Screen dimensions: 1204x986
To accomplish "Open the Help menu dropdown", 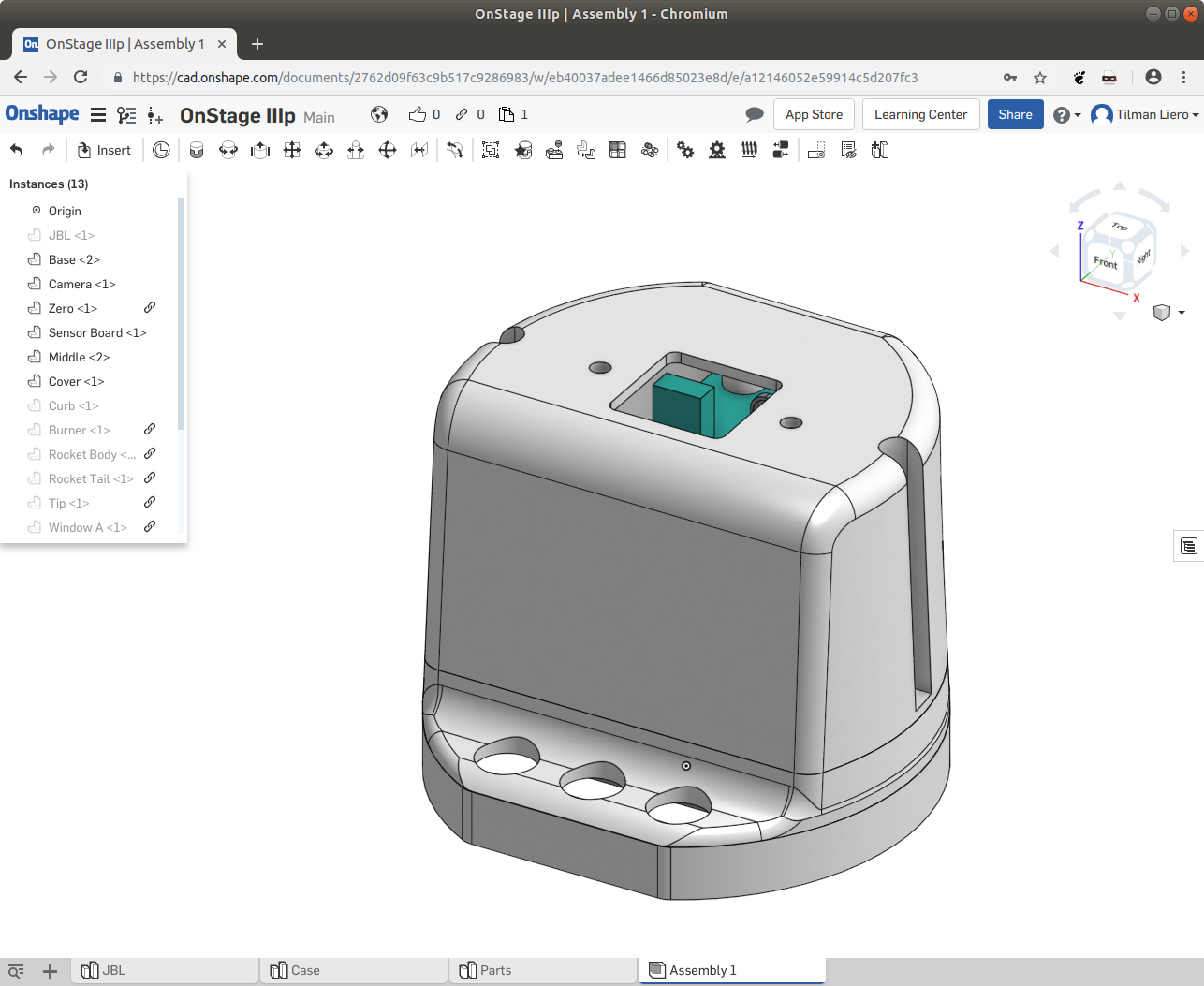I will (x=1066, y=115).
